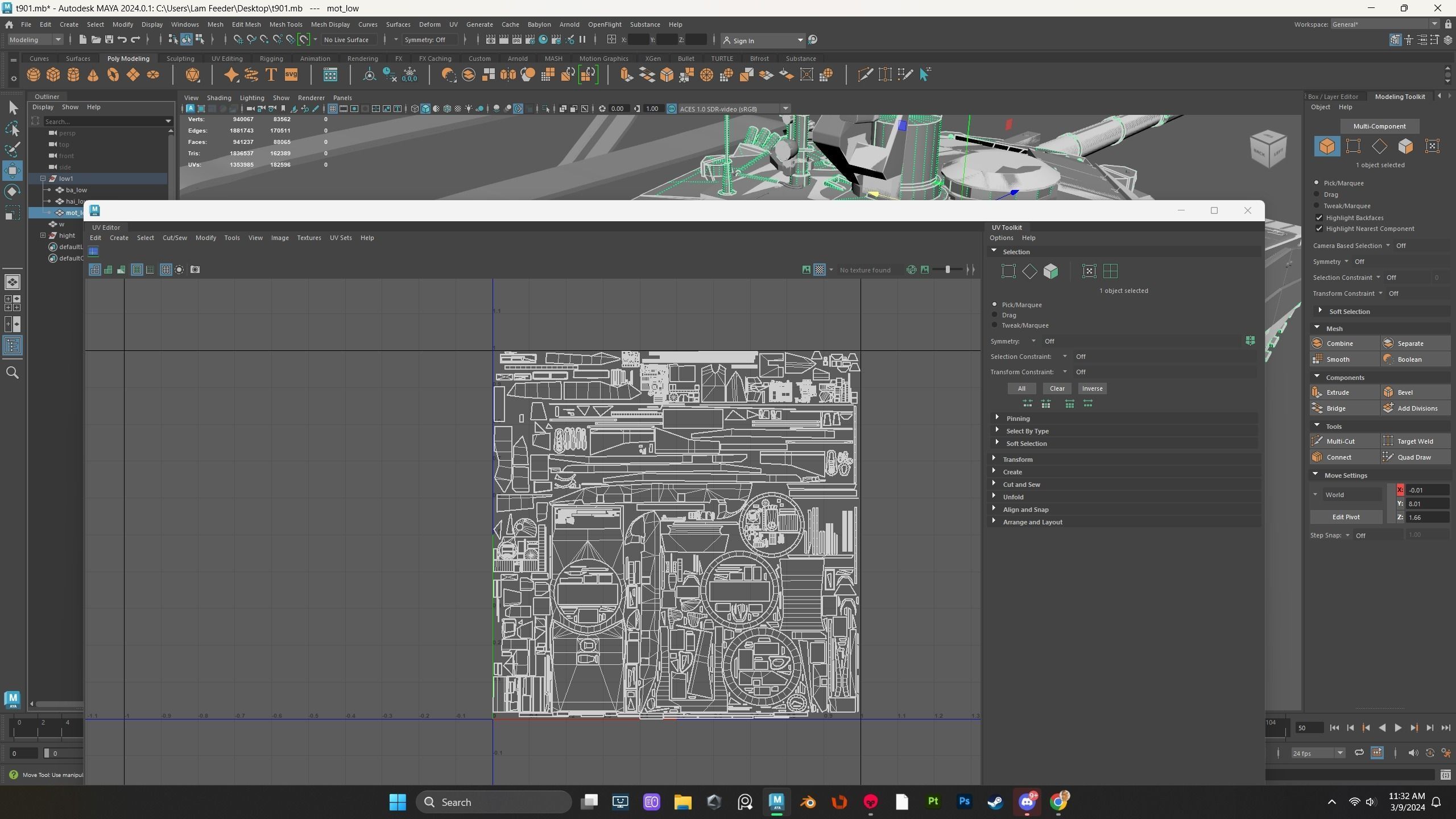Click the Combine icon in Modeling Toolkit
Viewport: 1456px width, 819px height.
click(1317, 344)
